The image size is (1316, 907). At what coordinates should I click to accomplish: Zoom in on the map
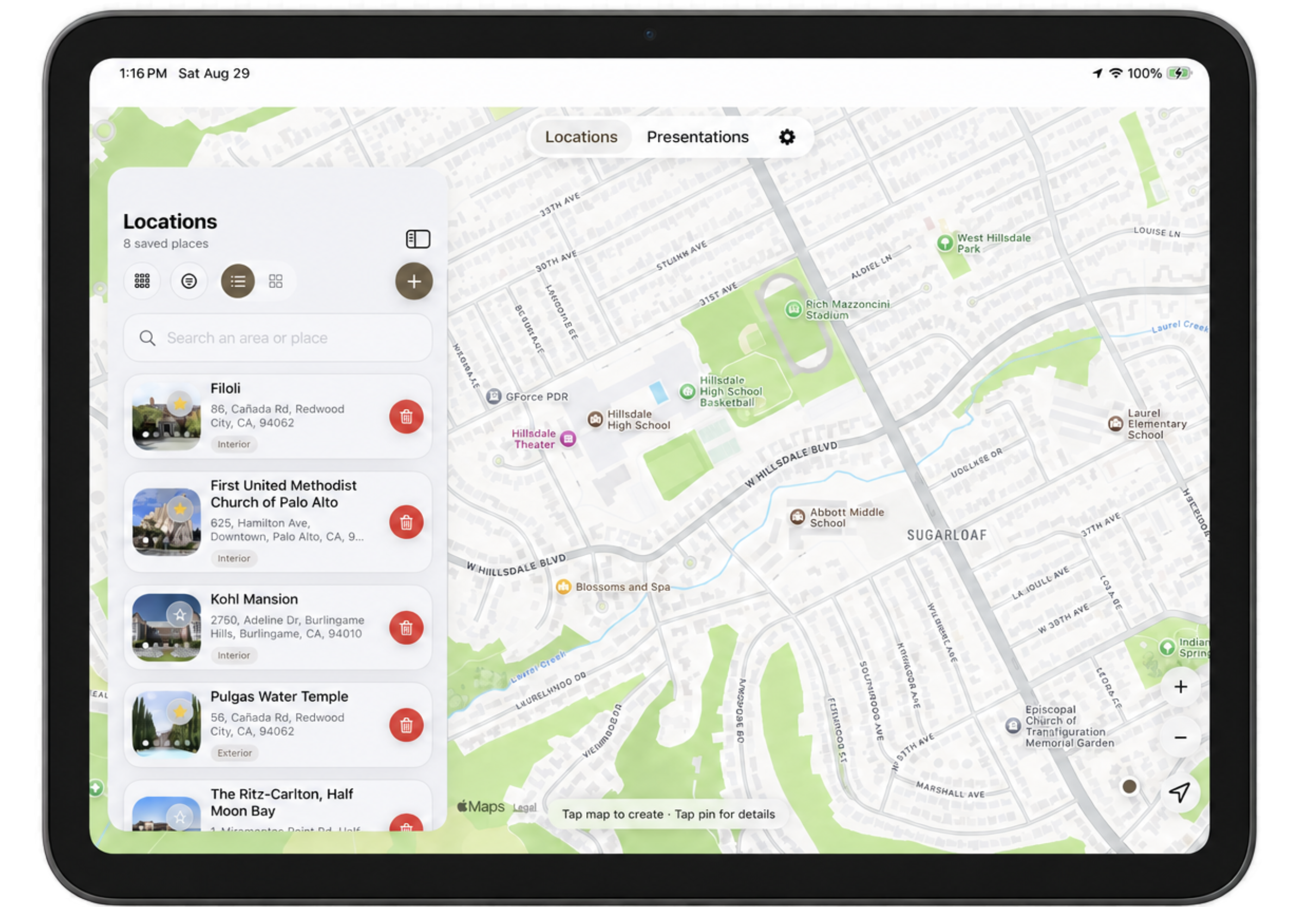(1180, 686)
